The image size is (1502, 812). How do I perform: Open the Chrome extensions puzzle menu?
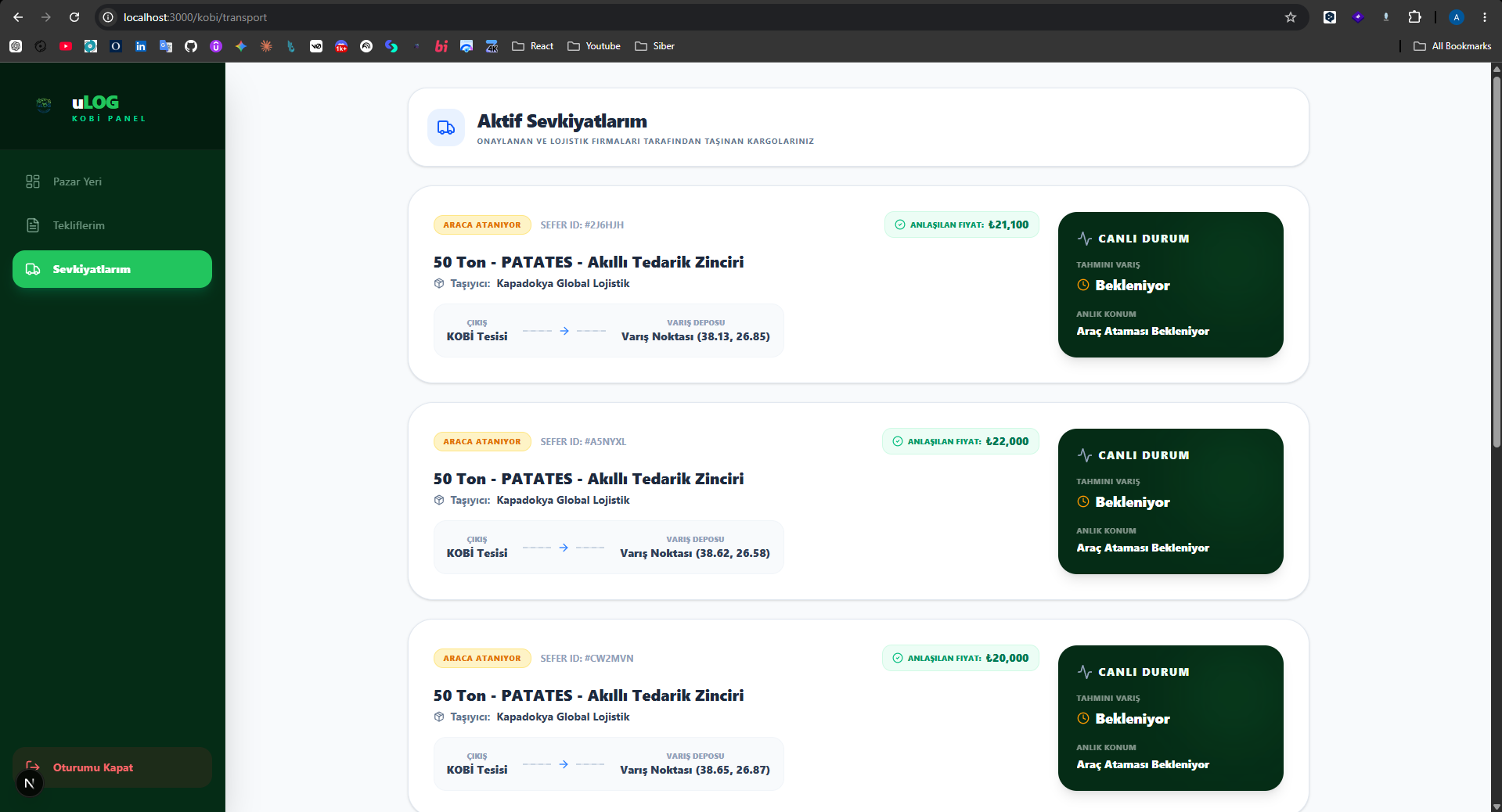(x=1414, y=17)
